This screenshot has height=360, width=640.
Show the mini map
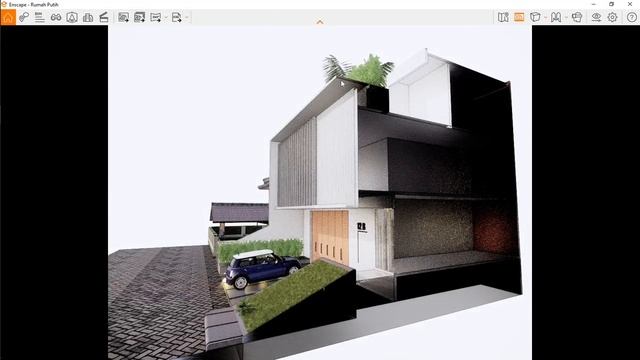click(503, 17)
